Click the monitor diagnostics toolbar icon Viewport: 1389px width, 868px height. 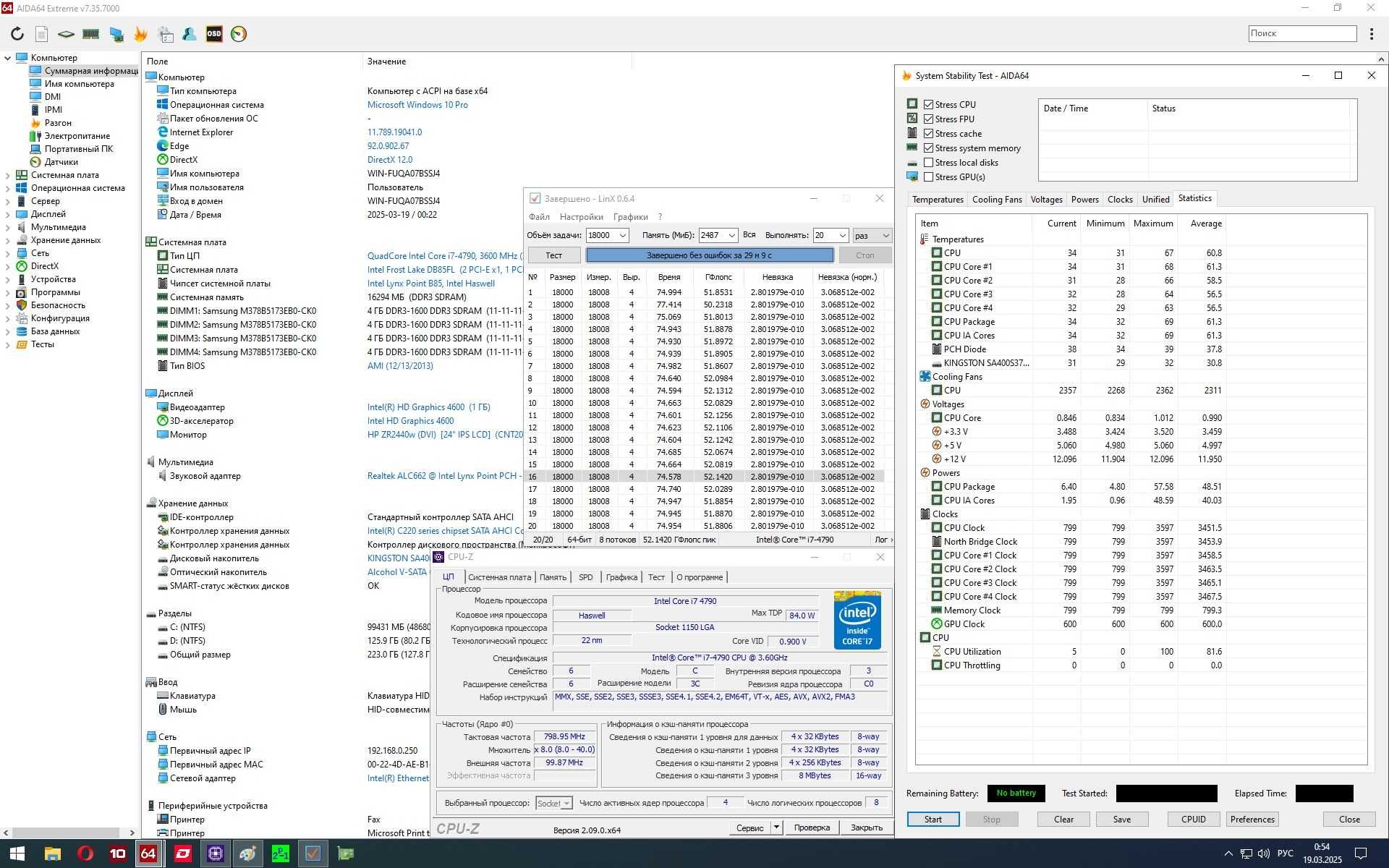(116, 34)
